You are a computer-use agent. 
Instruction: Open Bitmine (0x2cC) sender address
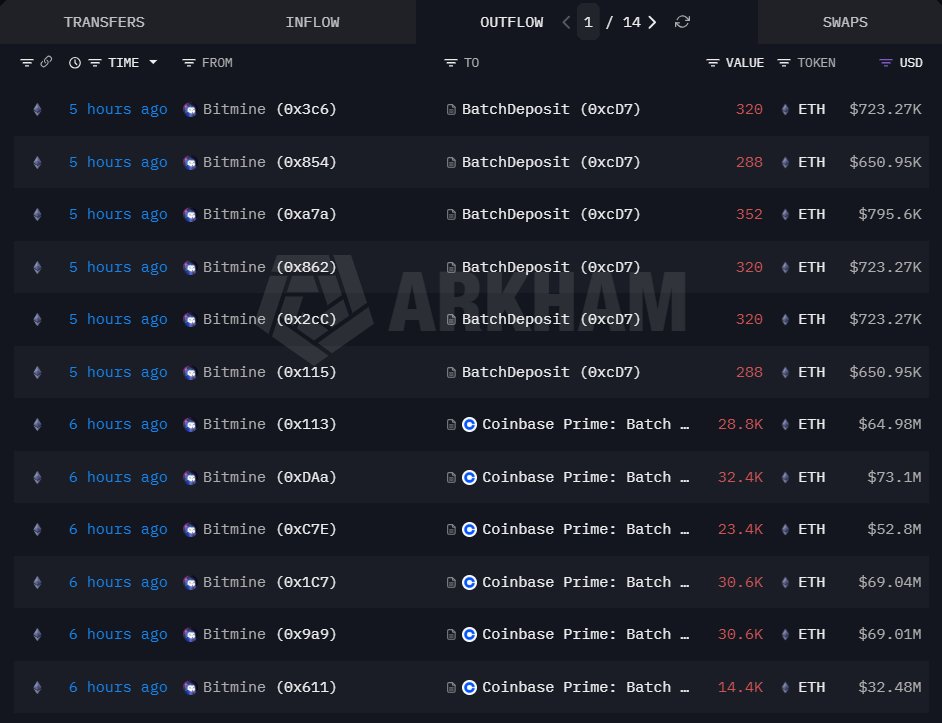click(269, 320)
